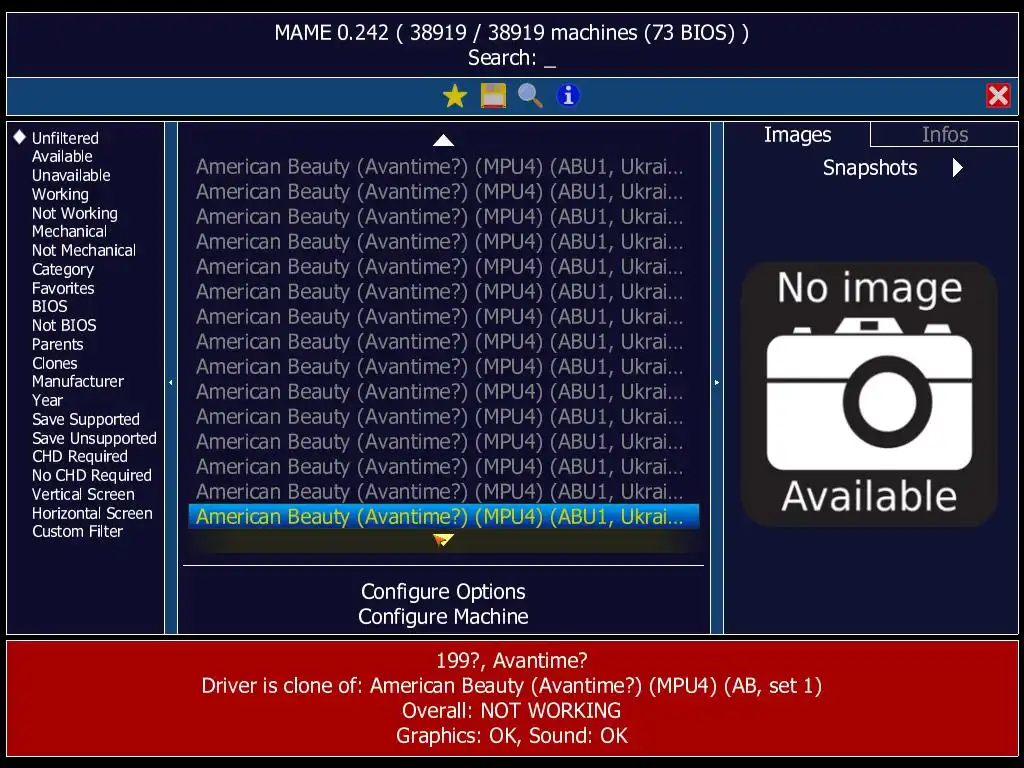Filter list by Clones
Viewport: 1024px width, 768px height.
click(55, 364)
